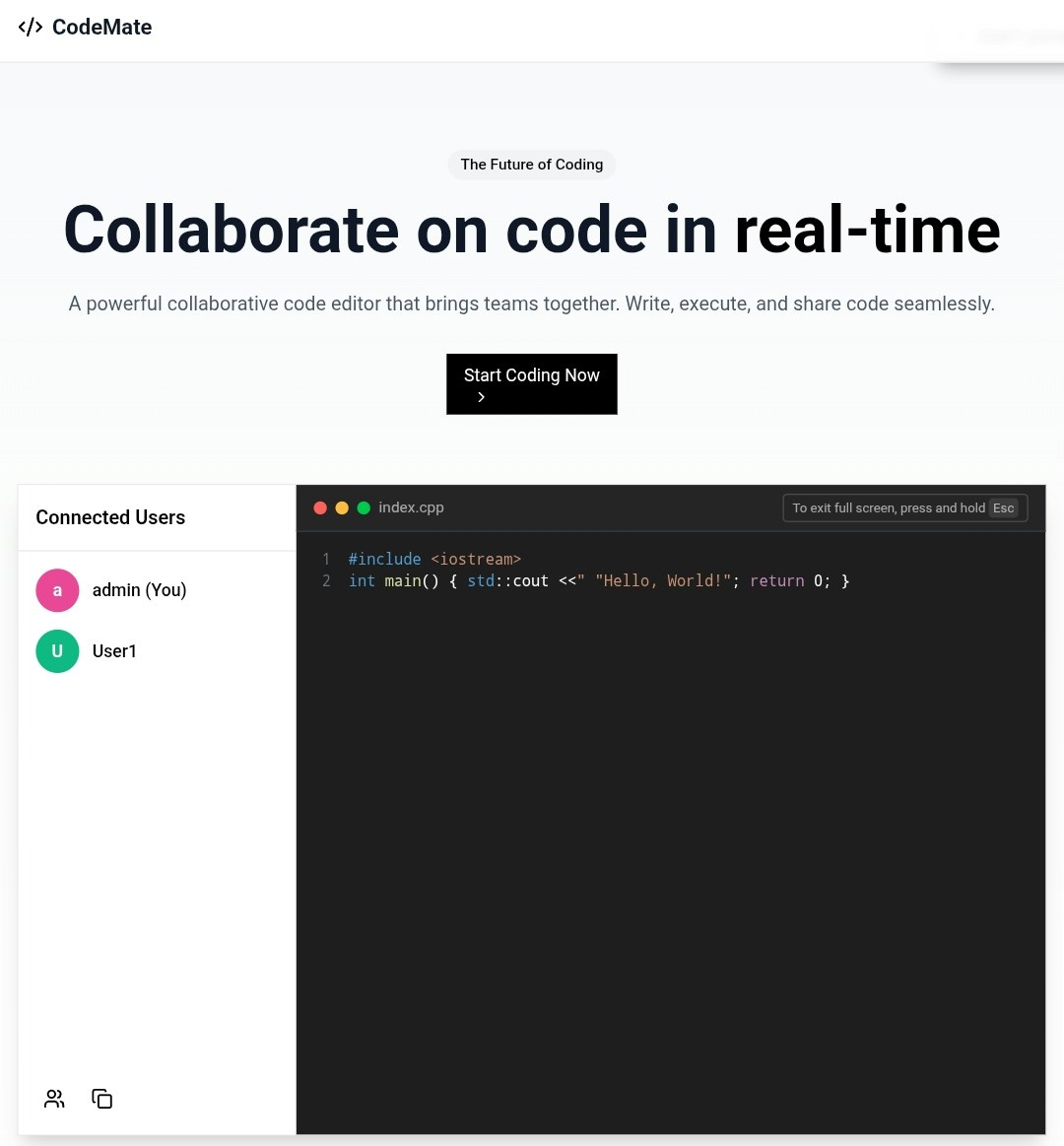Select the index.cpp tab

[x=411, y=507]
